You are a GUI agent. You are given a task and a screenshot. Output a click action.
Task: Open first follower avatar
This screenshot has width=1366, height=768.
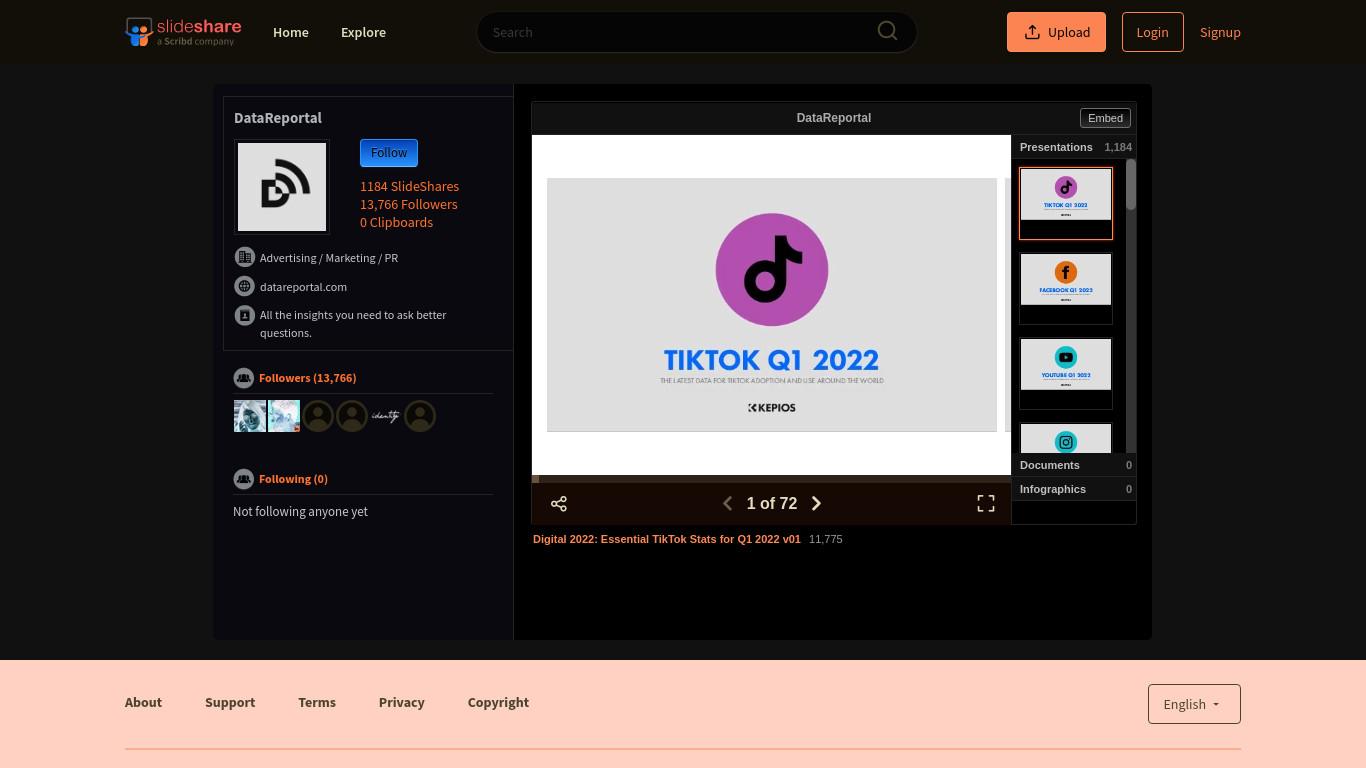[250, 416]
